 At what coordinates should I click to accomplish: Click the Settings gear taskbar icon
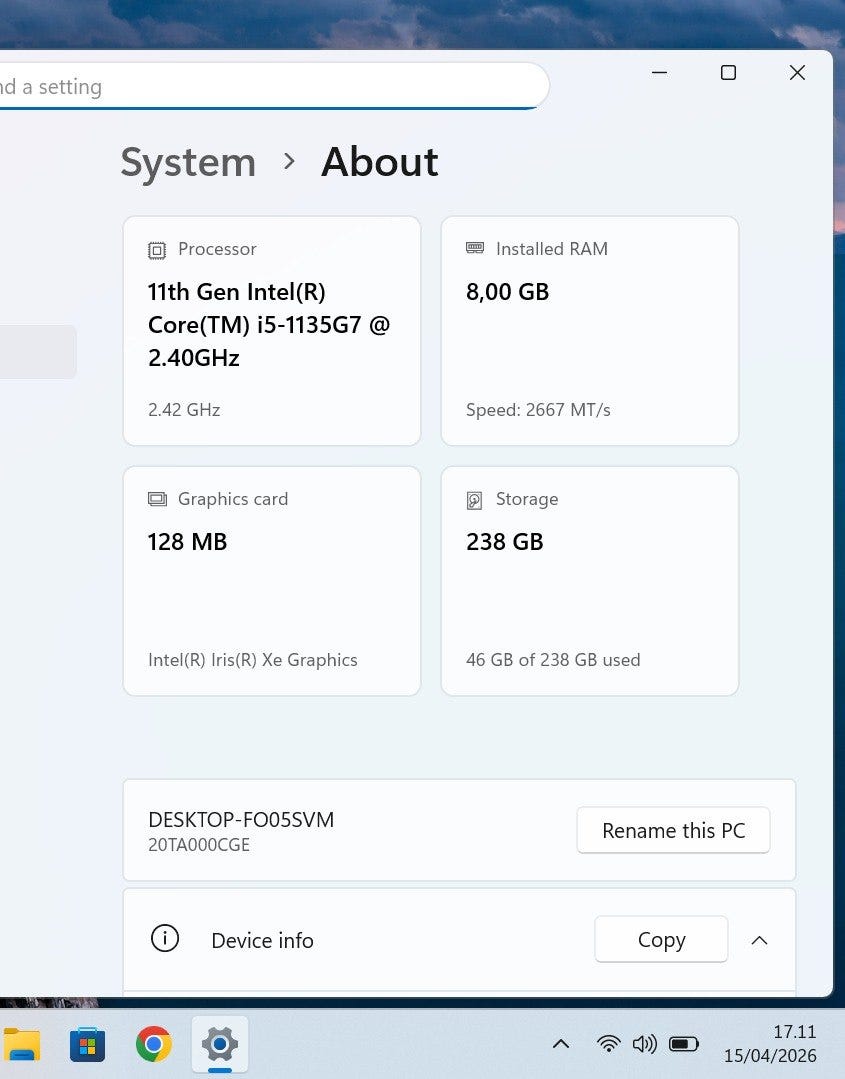click(219, 1045)
